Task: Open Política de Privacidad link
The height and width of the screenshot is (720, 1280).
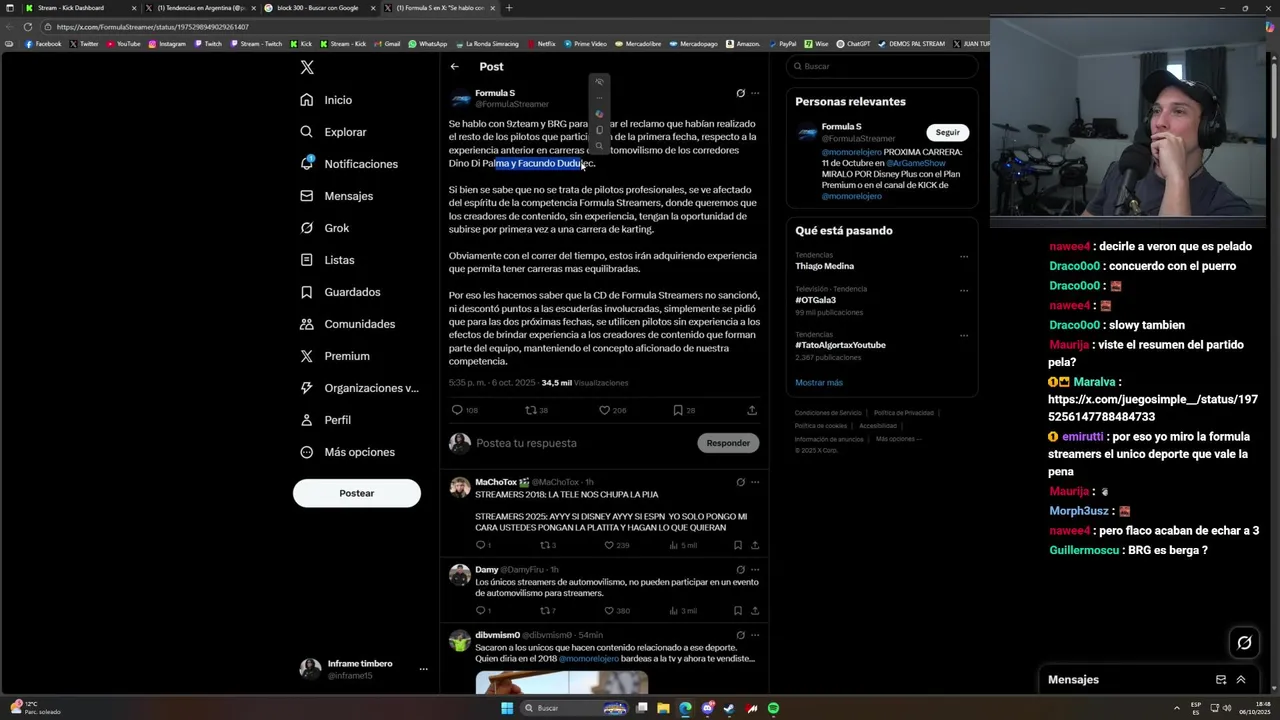Action: point(903,413)
